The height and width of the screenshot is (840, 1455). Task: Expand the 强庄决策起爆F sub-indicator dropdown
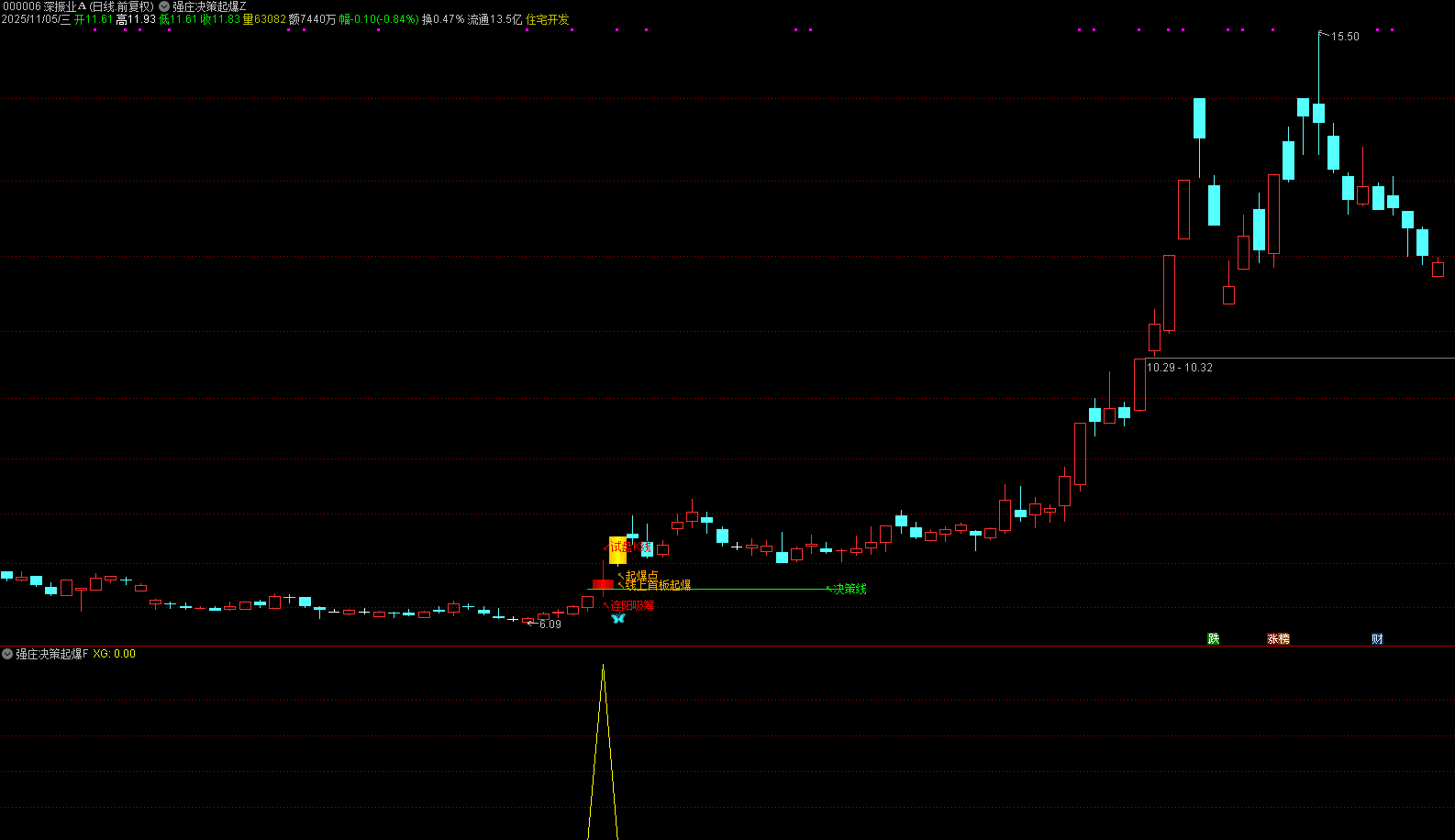[x=8, y=654]
